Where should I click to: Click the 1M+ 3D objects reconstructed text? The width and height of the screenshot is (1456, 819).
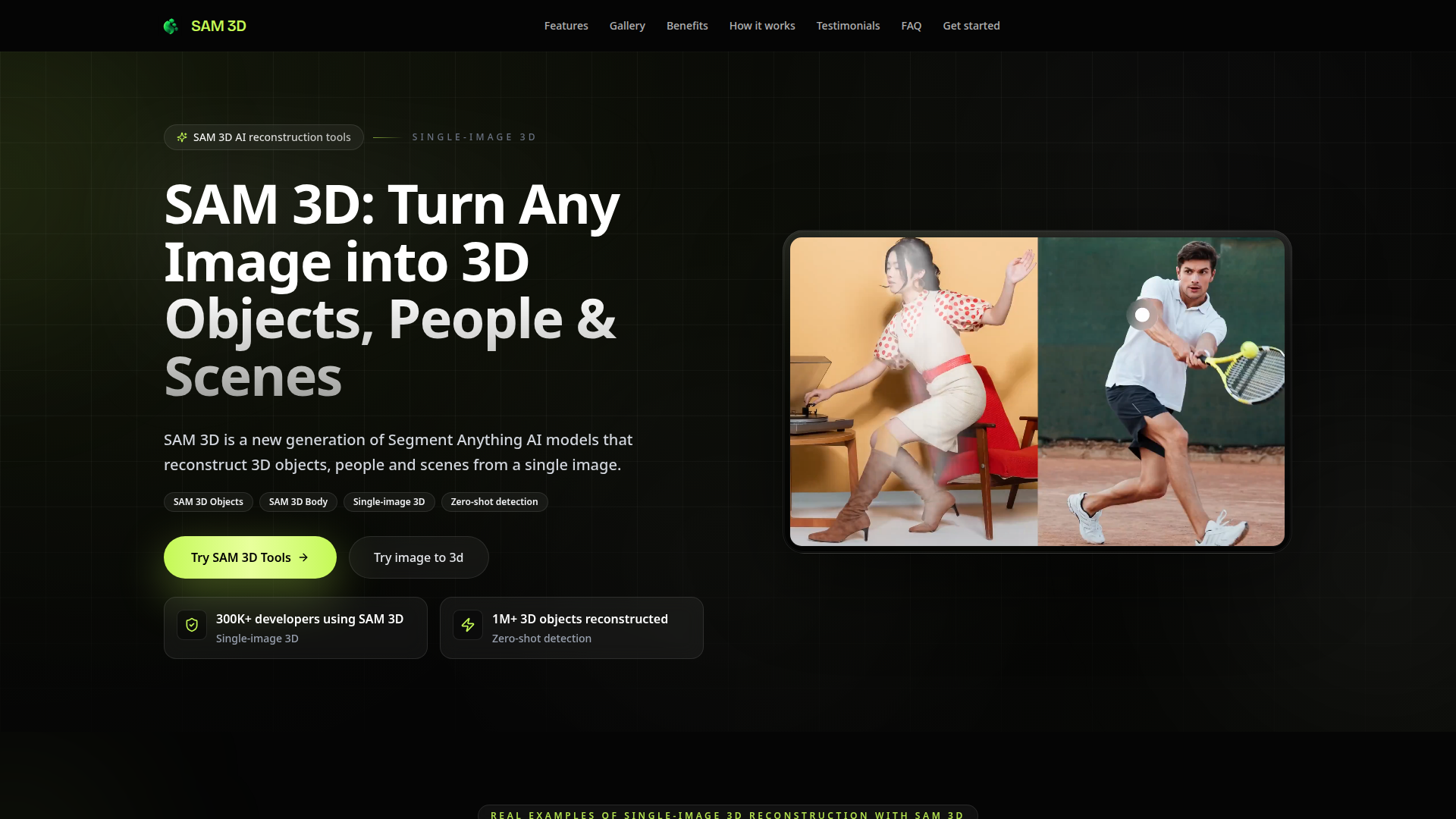580,619
